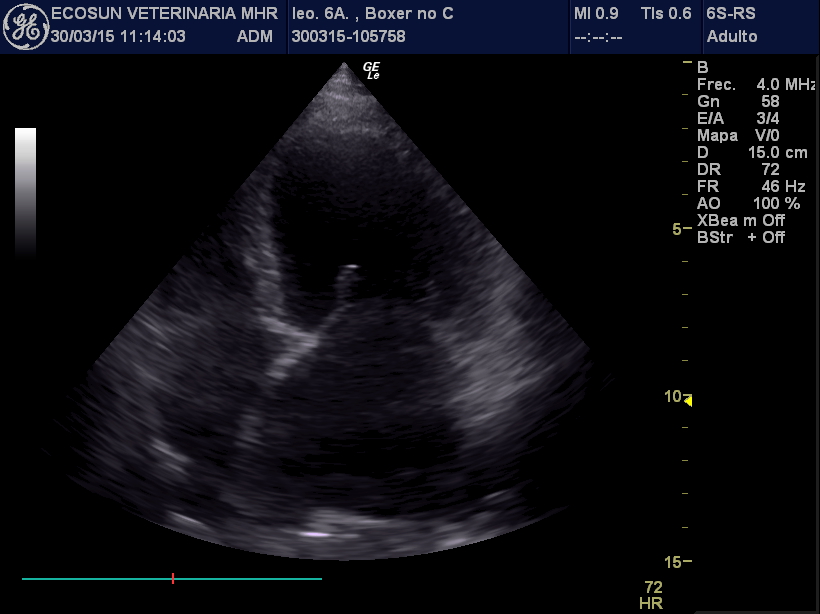
Task: Click the XBeam Off setting
Action: click(741, 220)
